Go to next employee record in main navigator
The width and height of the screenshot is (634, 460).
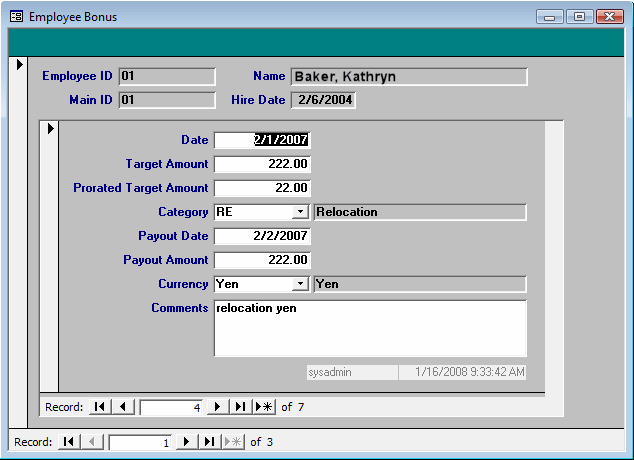186,442
